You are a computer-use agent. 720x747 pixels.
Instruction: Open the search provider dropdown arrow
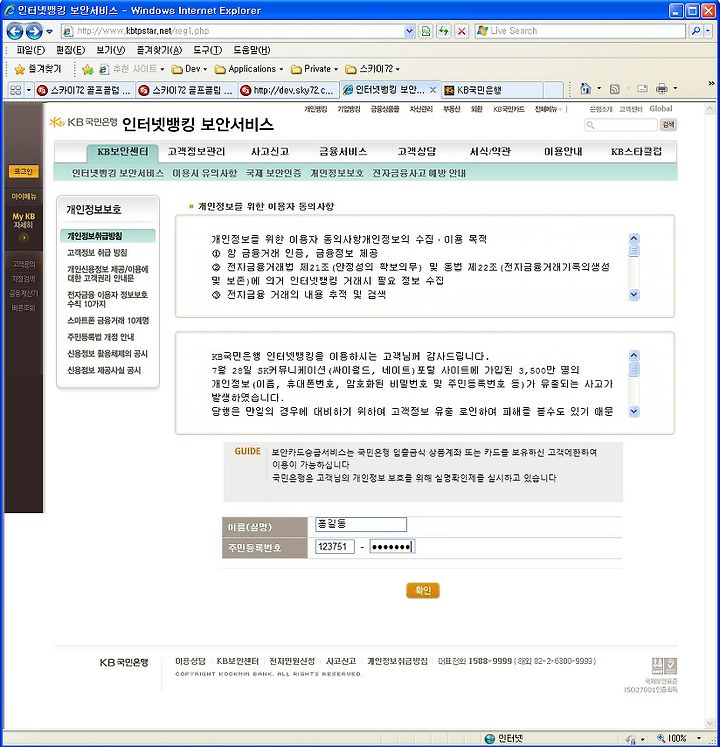point(708,31)
